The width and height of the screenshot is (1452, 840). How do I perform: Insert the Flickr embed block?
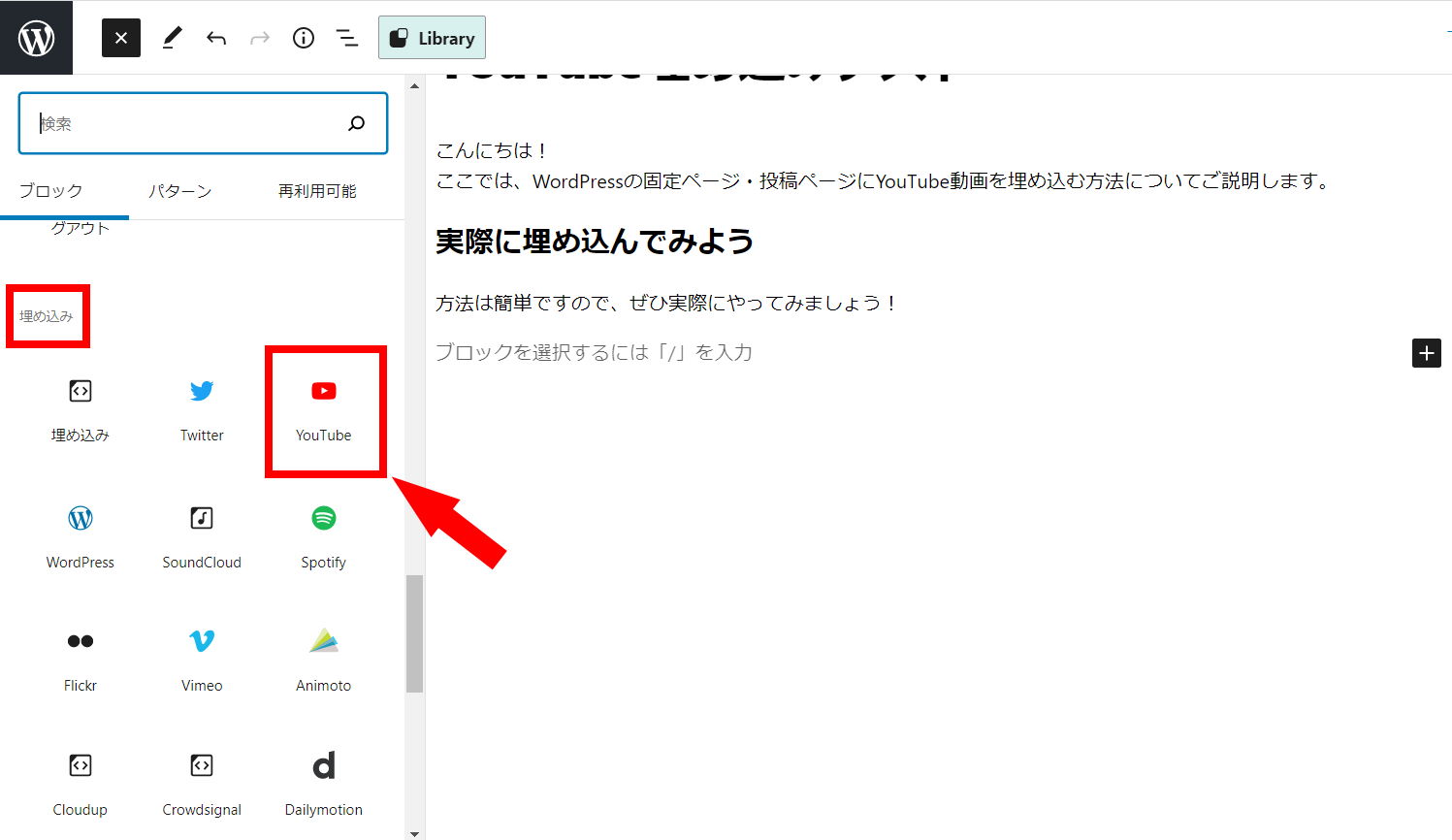tap(81, 661)
